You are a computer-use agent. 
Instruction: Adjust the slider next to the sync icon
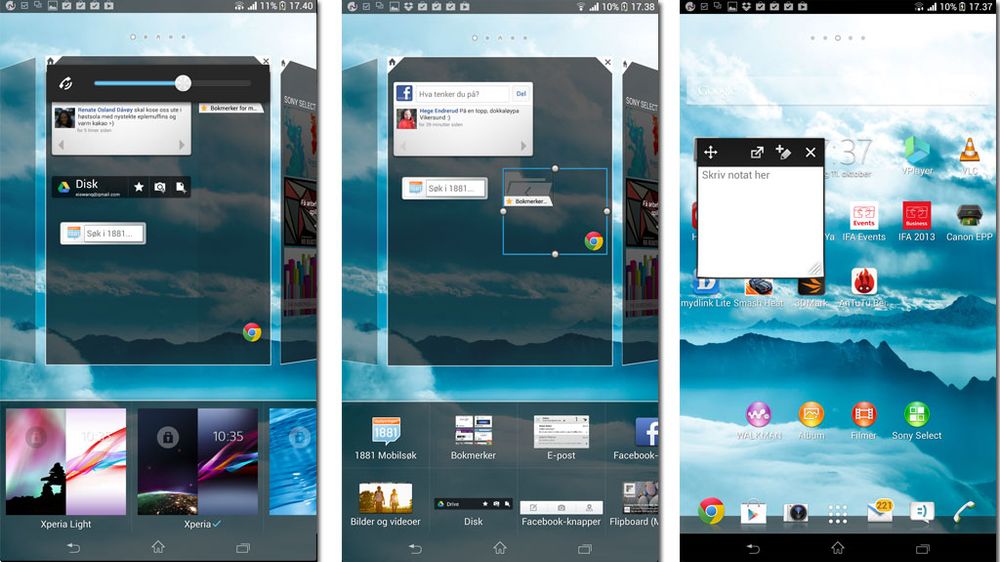point(172,83)
